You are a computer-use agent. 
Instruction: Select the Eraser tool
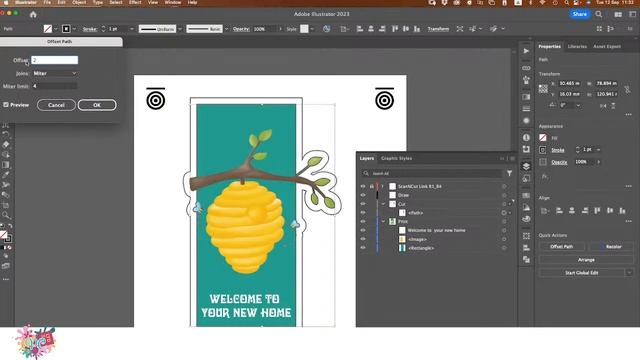click(6, 144)
